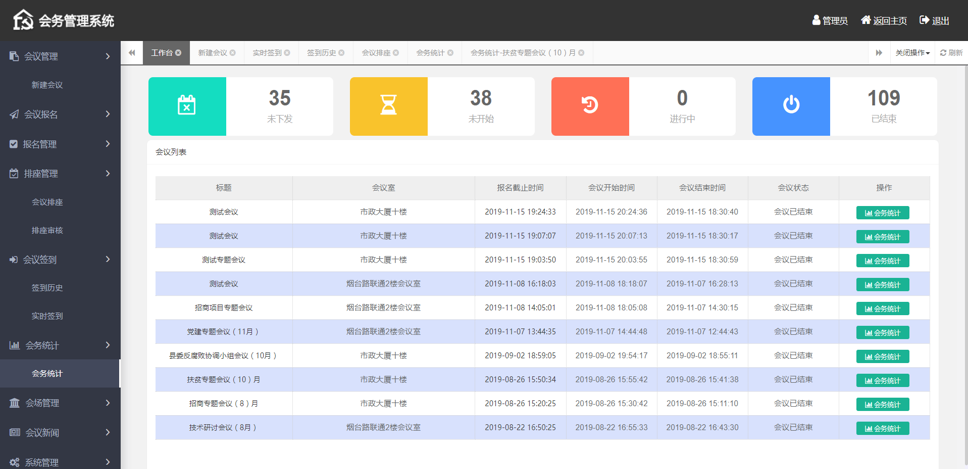Expand the 会场管理 sidebar menu
968x469 pixels.
pyautogui.click(x=60, y=403)
